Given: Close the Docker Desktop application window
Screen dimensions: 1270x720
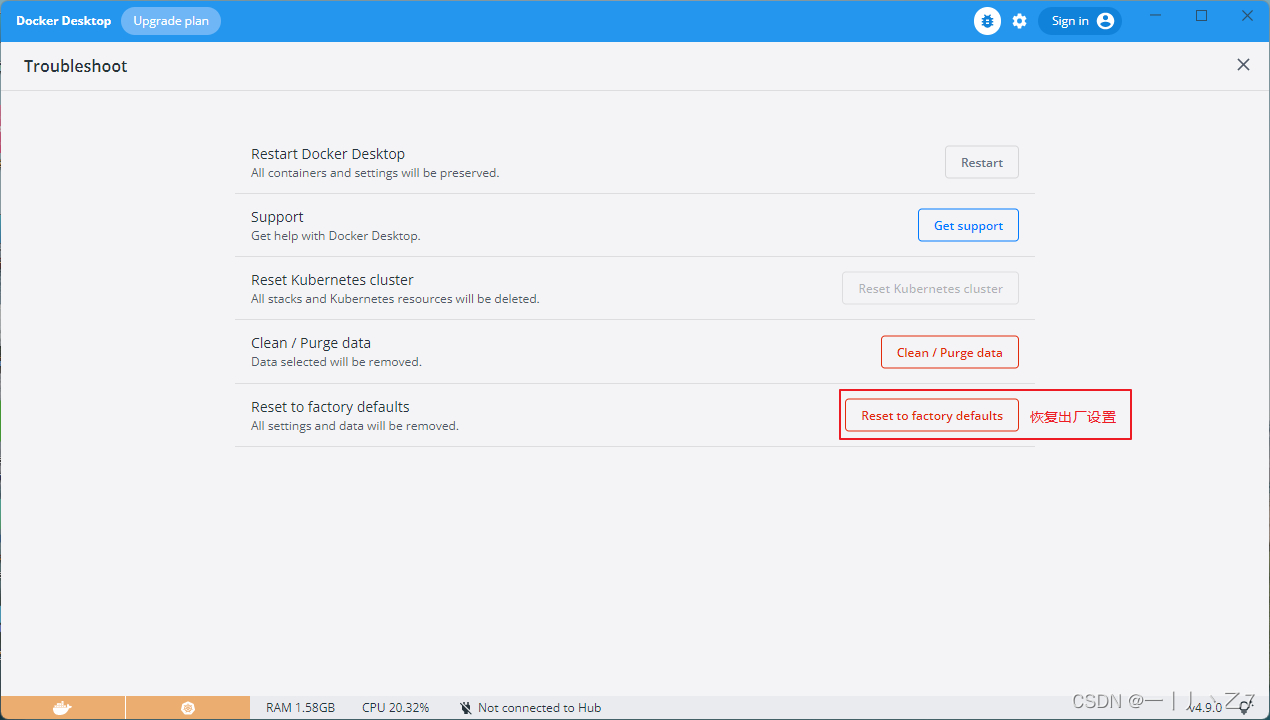Looking at the screenshot, I should [x=1247, y=16].
